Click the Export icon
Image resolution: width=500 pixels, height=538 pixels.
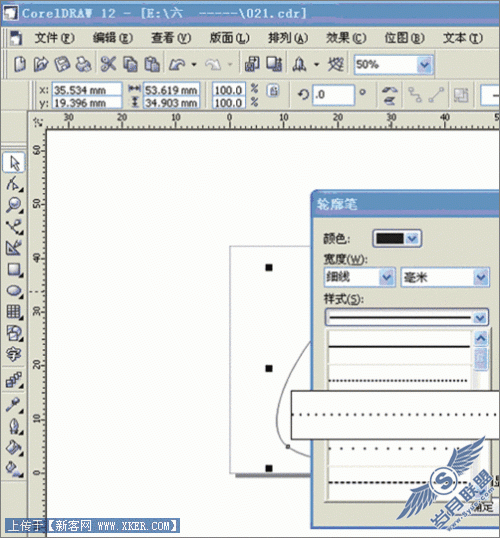point(274,64)
